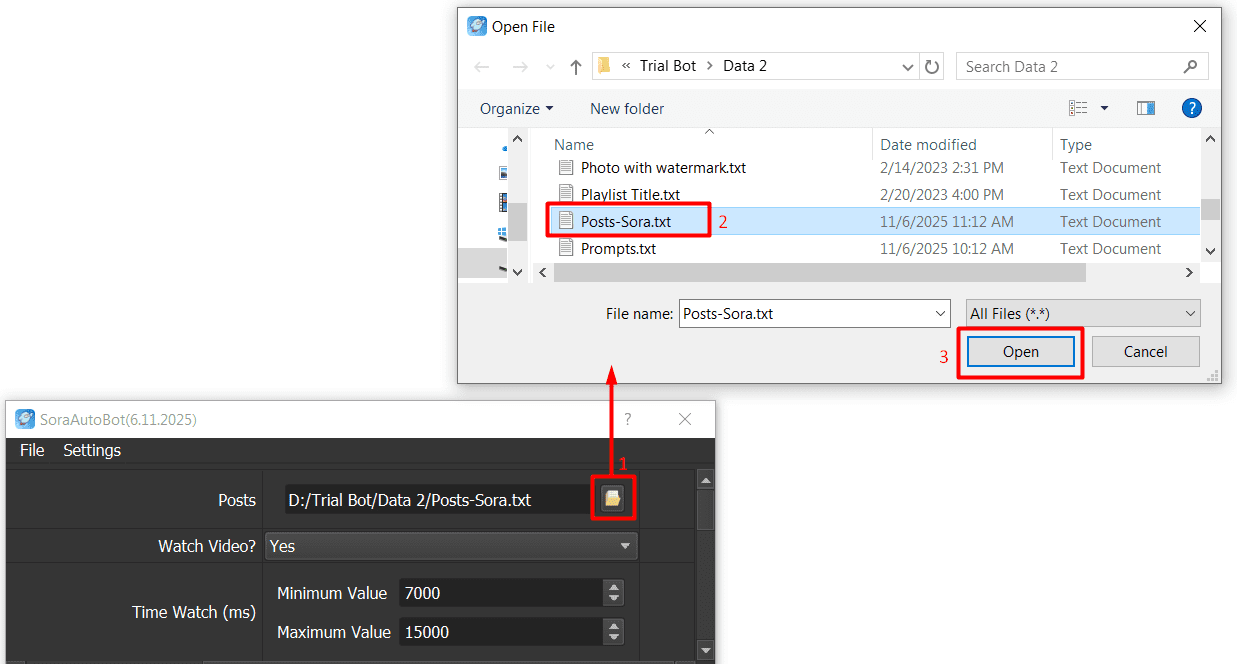This screenshot has width=1237, height=664.
Task: Click the Open button
Action: pyautogui.click(x=1020, y=352)
